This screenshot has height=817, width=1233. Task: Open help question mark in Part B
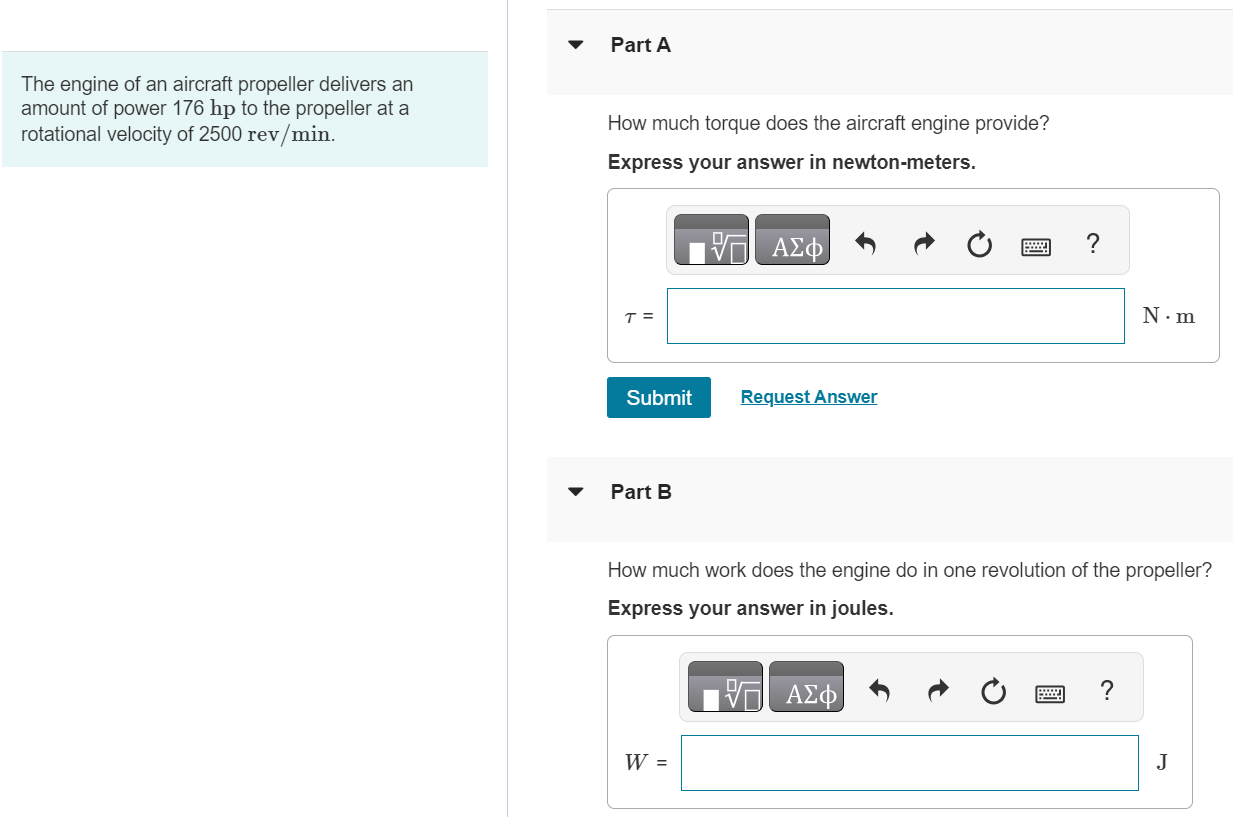coord(1106,689)
